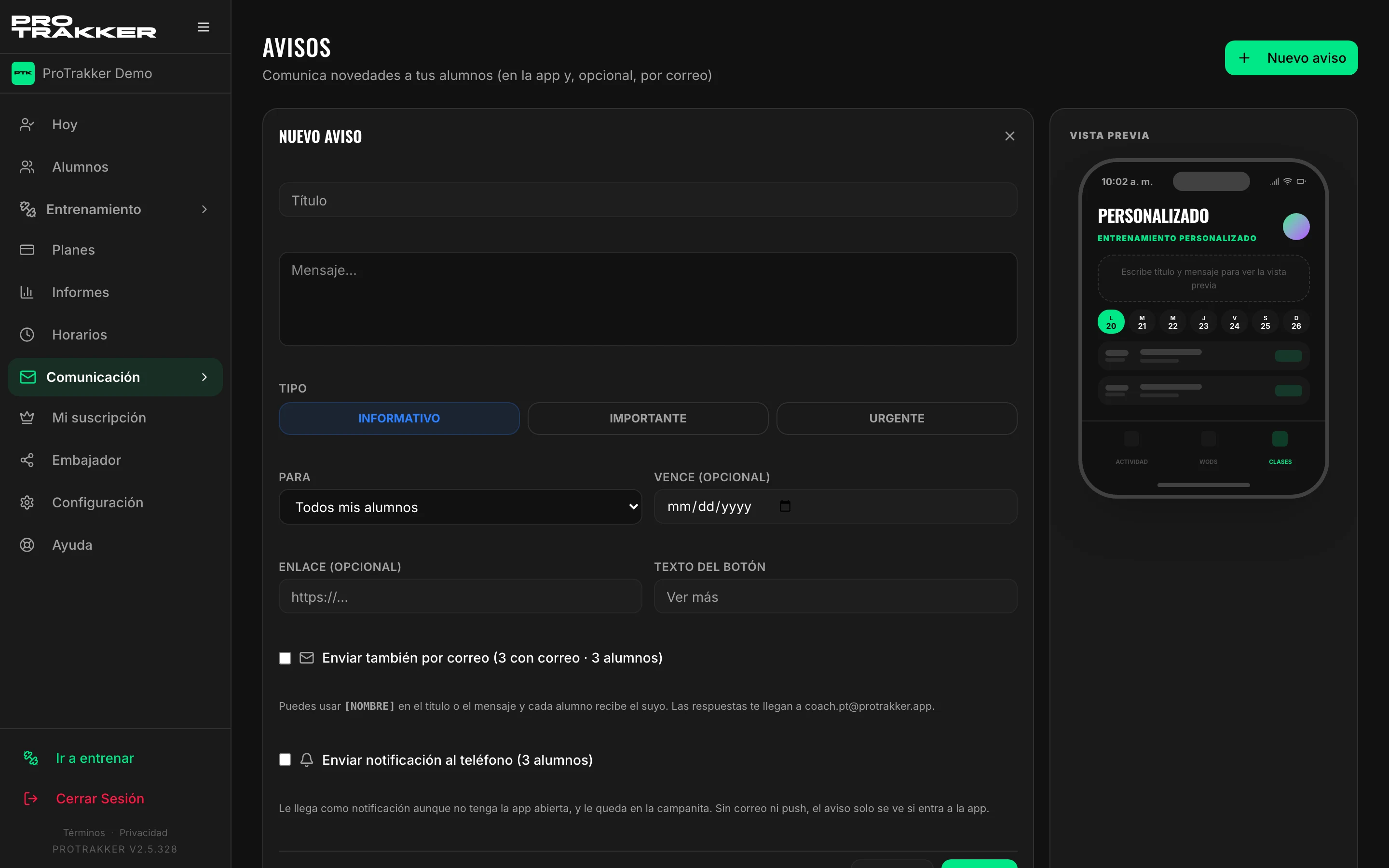Open the calendar picker in the Vence field
1389x868 pixels.
(x=785, y=506)
